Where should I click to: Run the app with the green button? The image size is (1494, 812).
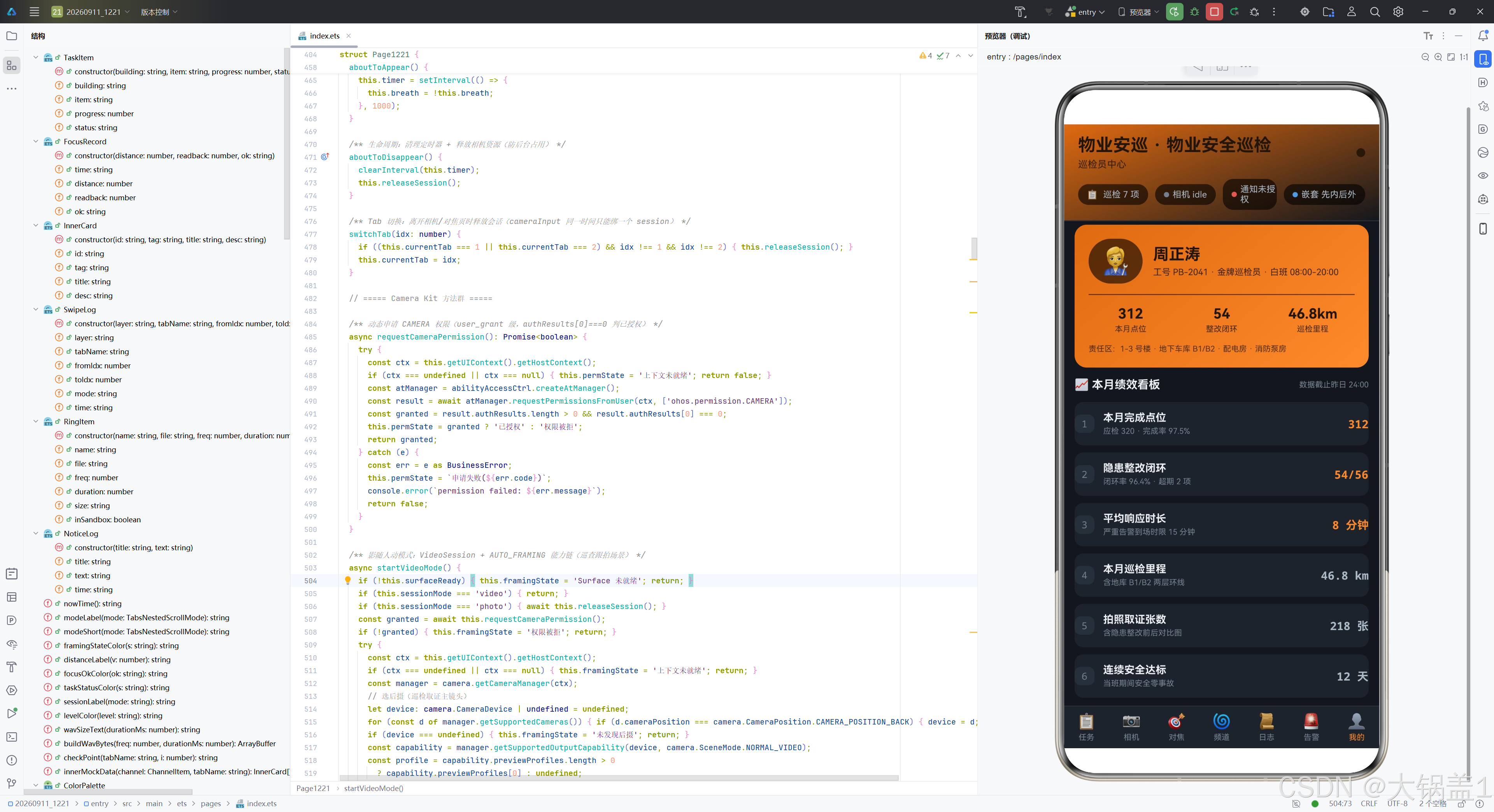[x=1175, y=12]
